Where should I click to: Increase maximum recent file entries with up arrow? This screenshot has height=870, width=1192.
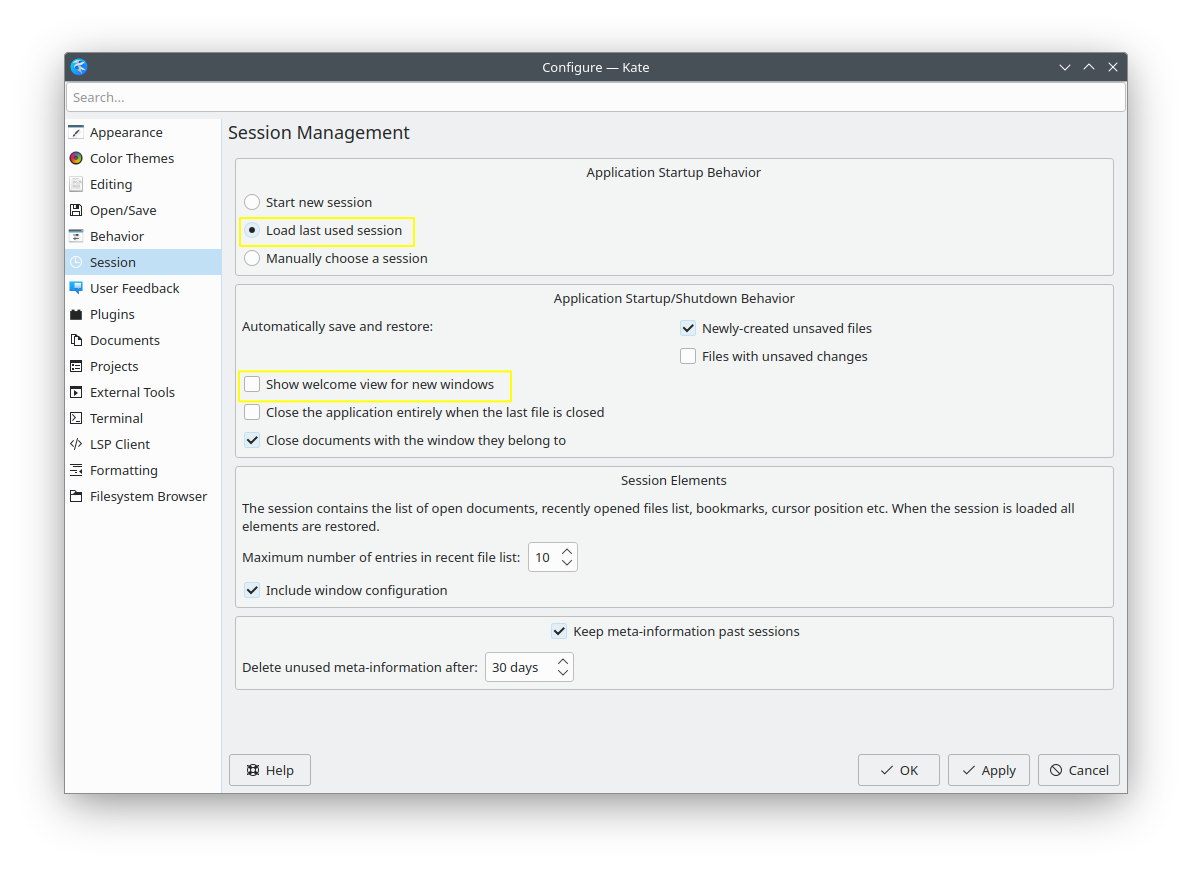[567, 551]
